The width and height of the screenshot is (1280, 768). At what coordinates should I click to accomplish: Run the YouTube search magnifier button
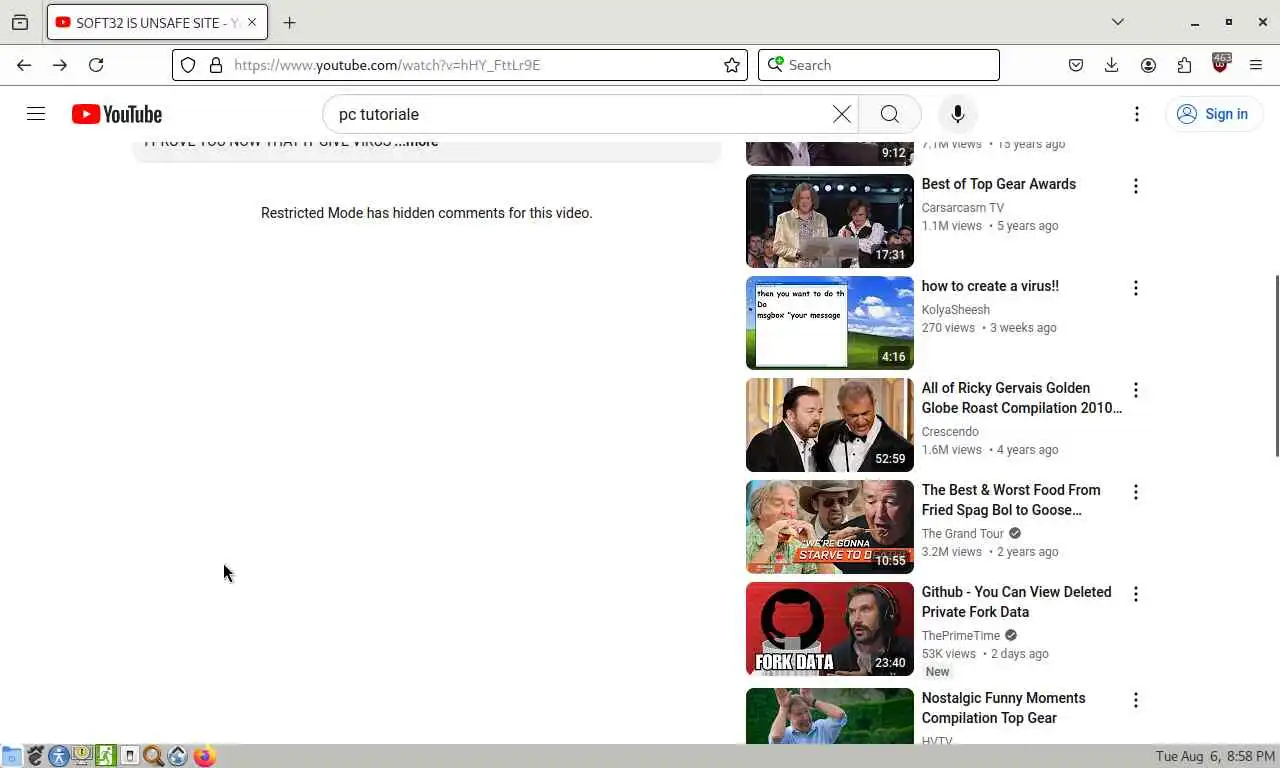click(x=890, y=114)
